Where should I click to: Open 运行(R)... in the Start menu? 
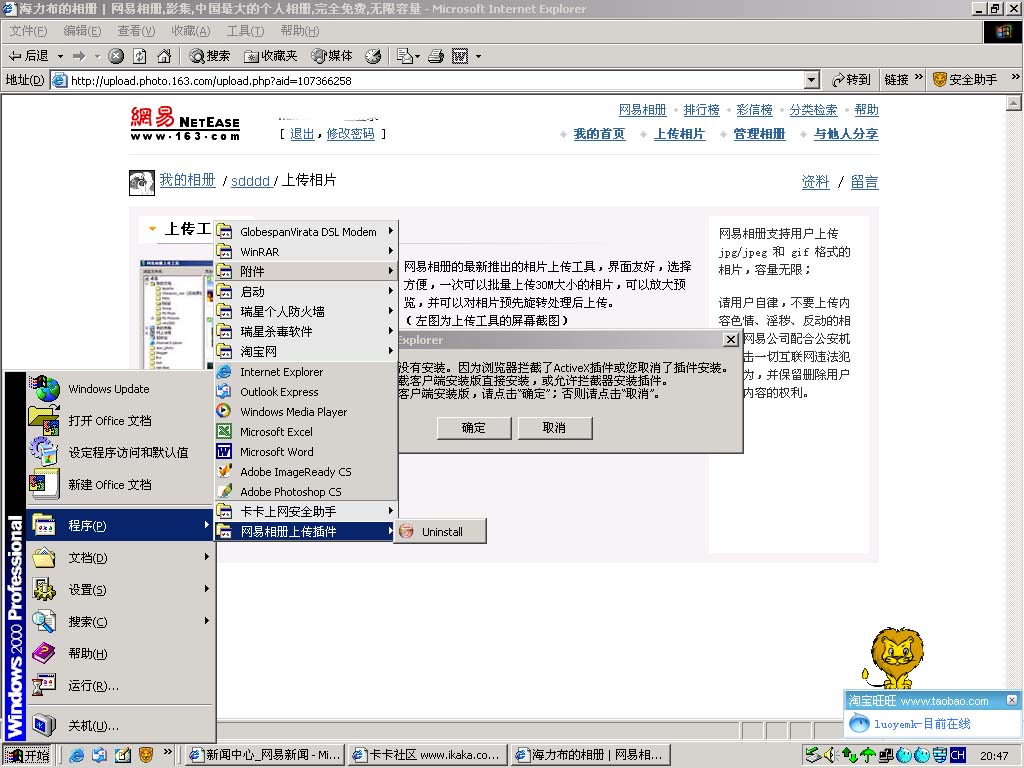point(120,686)
